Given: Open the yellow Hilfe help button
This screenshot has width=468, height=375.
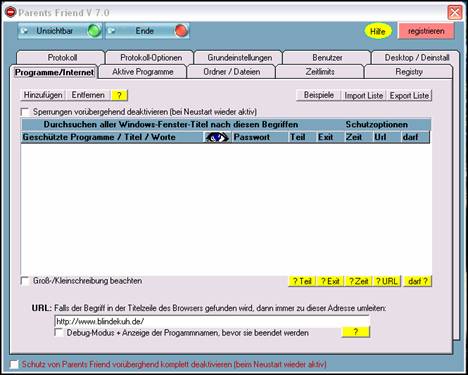Looking at the screenshot, I should [378, 31].
